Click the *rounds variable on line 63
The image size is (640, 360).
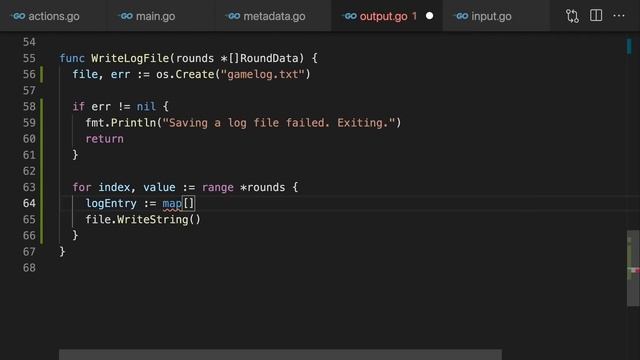pos(263,187)
